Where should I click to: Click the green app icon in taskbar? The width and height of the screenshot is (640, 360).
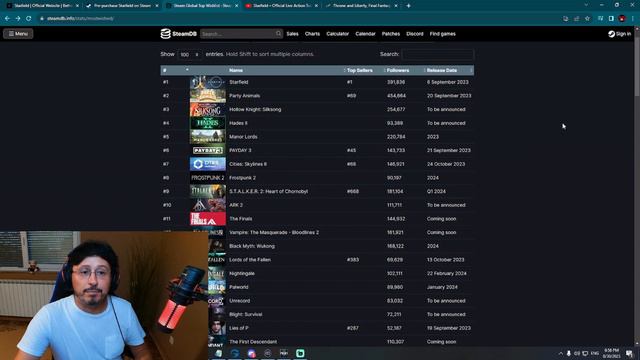tap(300, 353)
